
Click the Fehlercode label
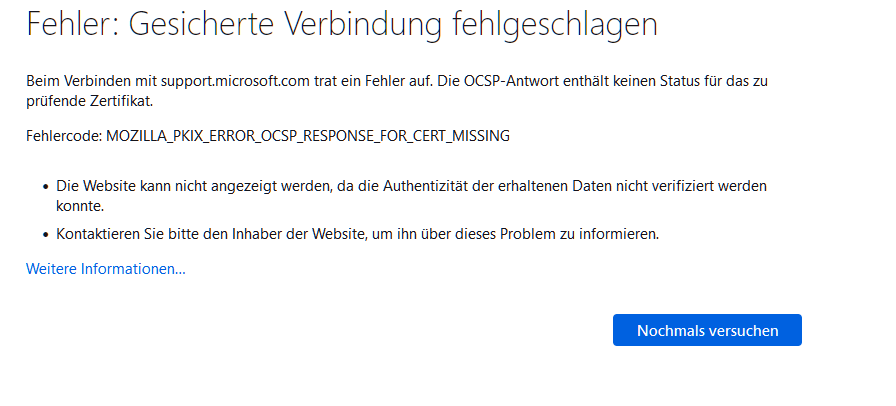[x=64, y=136]
